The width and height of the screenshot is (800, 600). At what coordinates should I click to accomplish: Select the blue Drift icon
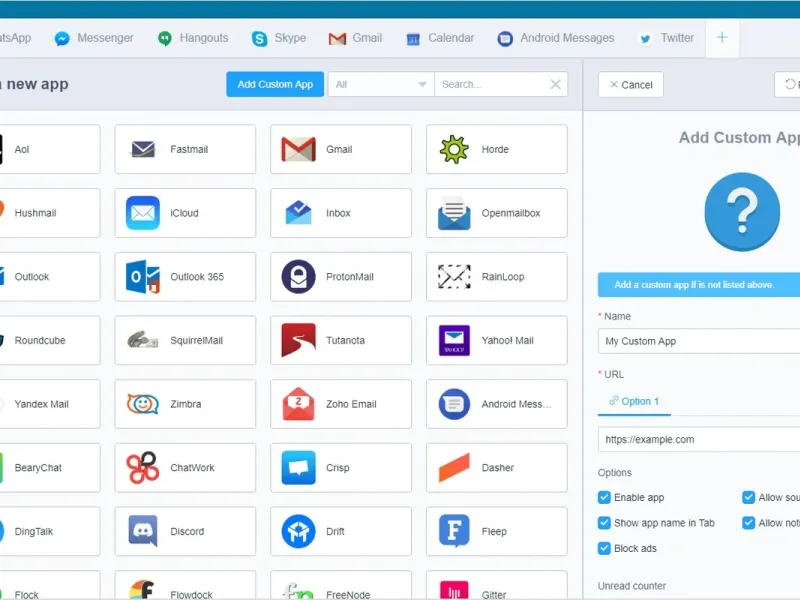point(298,531)
